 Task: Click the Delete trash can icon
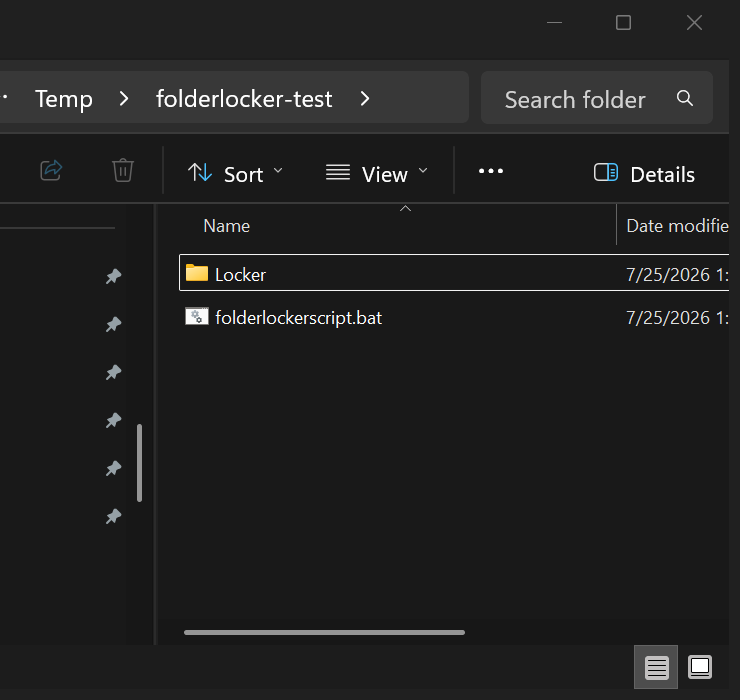123,170
